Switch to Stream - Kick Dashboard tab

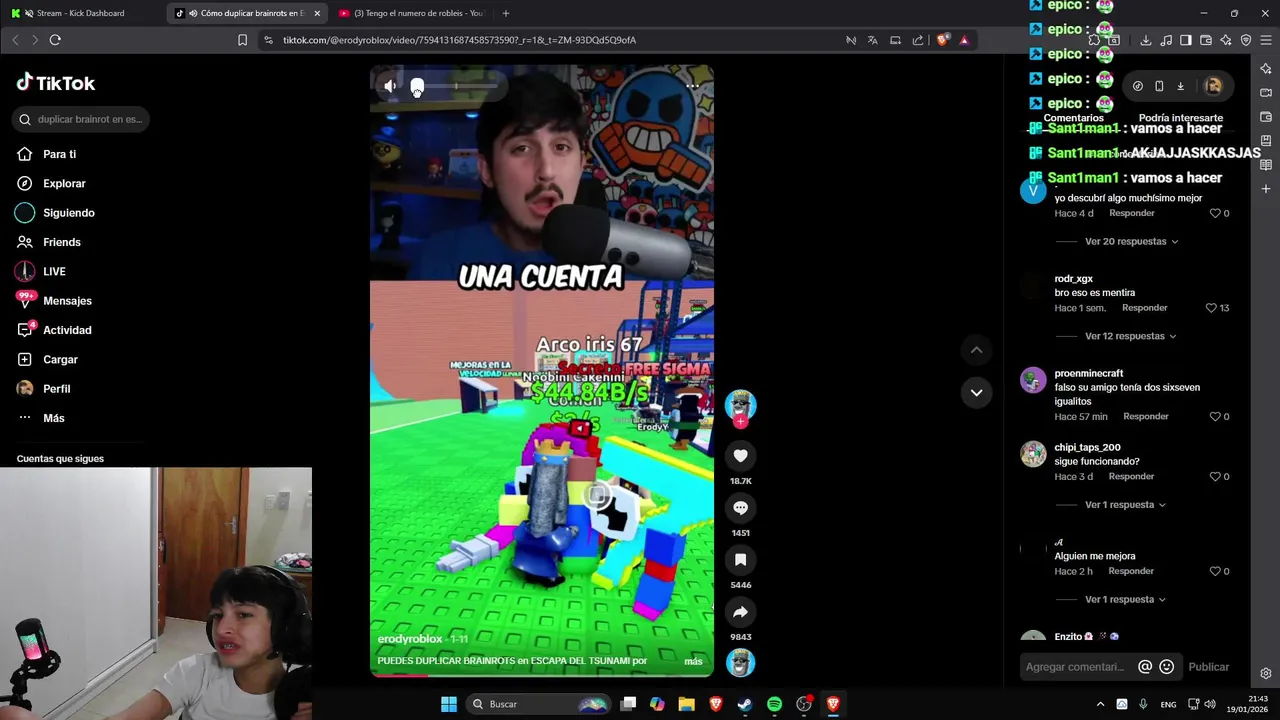80,13
